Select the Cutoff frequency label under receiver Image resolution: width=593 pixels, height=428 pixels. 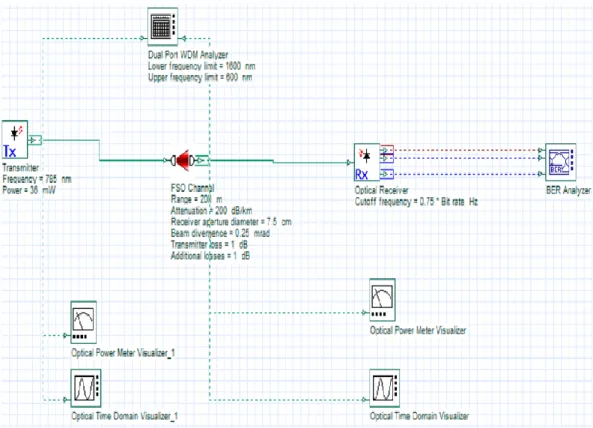416,202
